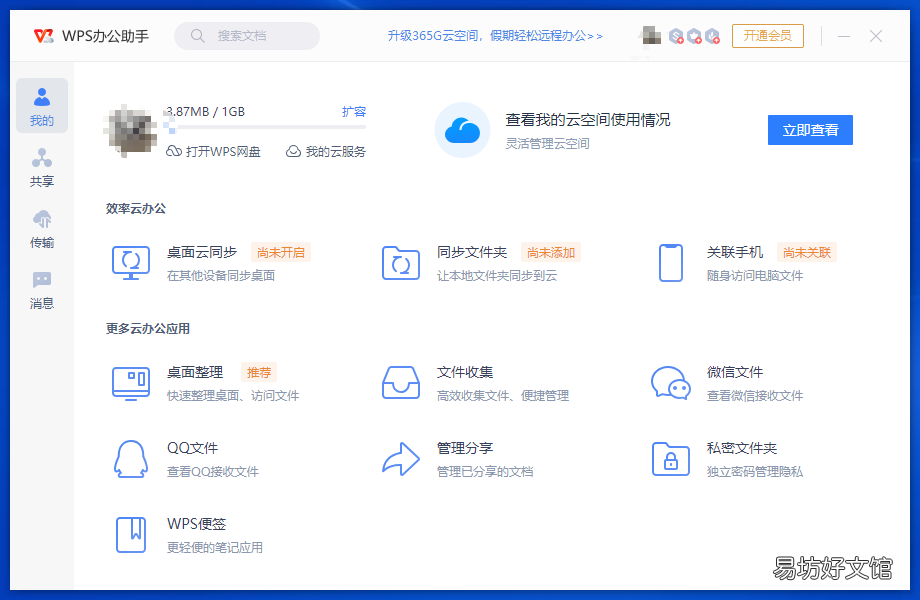Open the QQ文件 penguin icon

tap(131, 459)
